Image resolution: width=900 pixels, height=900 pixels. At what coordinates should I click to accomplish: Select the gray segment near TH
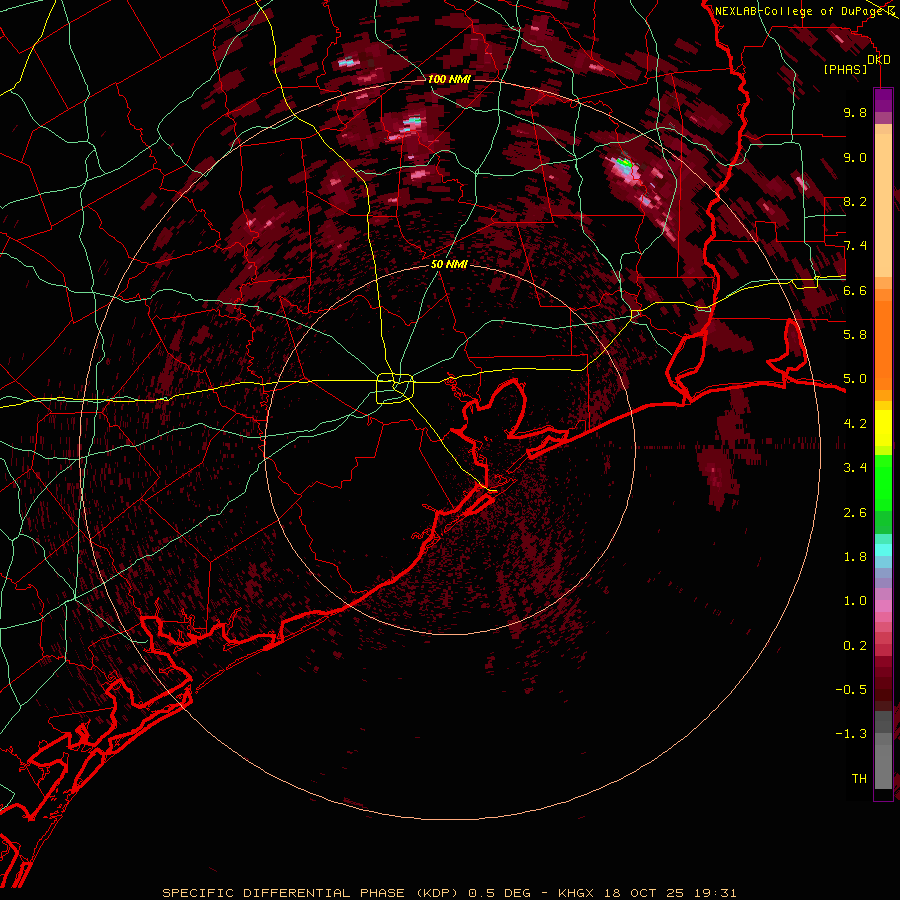click(883, 766)
